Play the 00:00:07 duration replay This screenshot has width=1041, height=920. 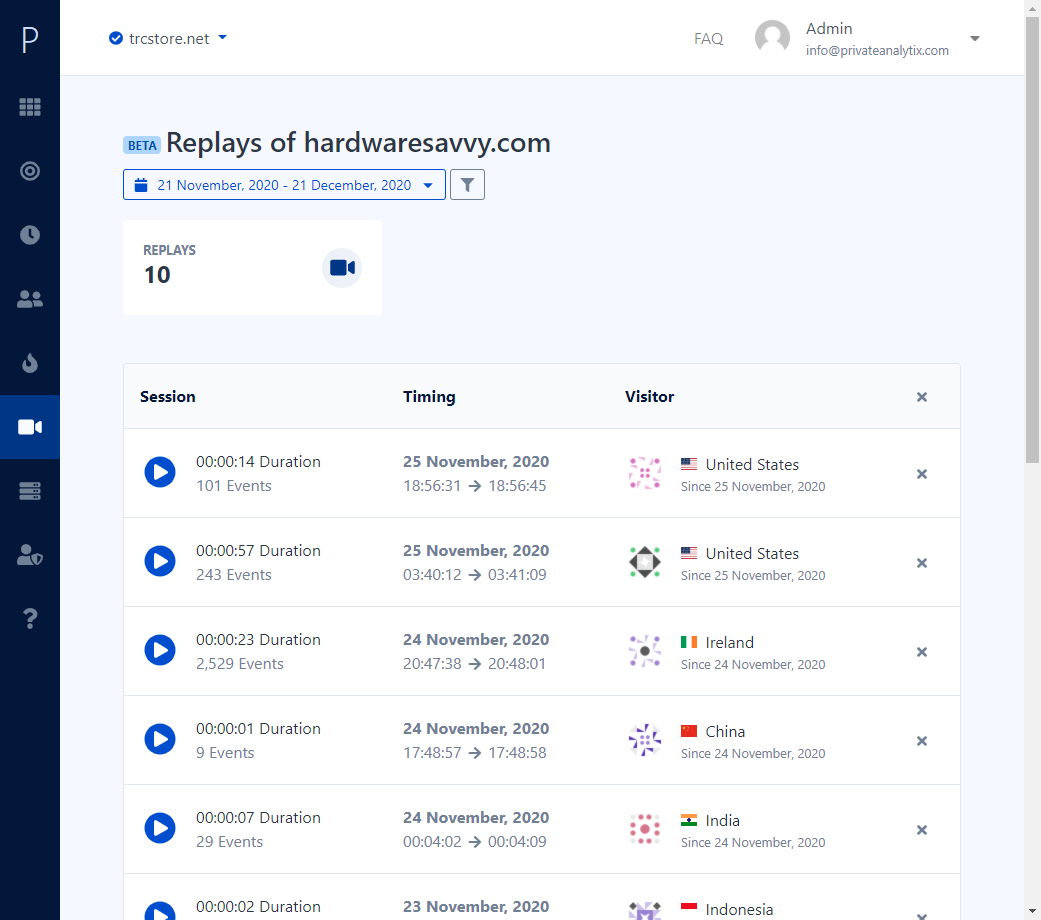[x=160, y=828]
